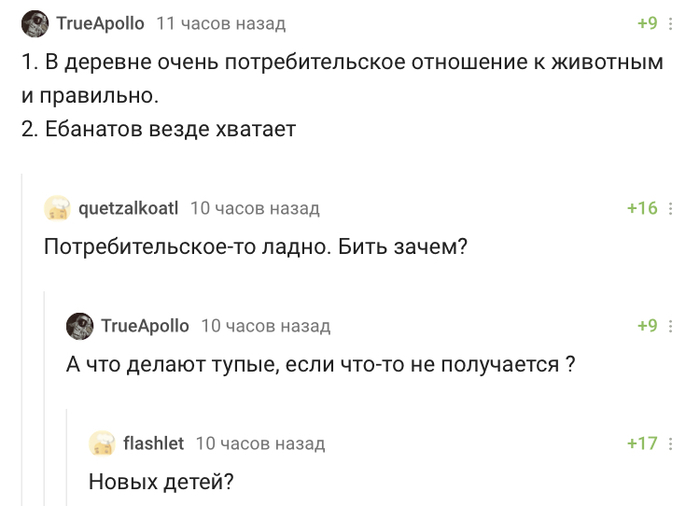Click the reply text "А что делают тупые"
This screenshot has height=506, width=700.
tap(320, 364)
